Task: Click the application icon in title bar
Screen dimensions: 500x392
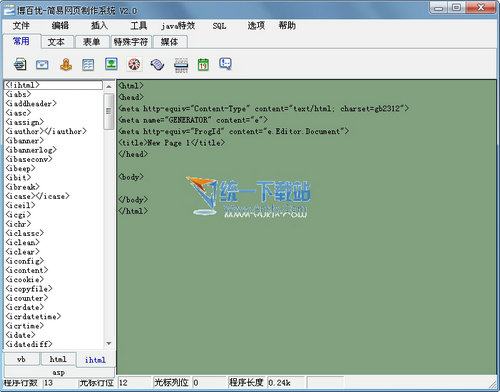Action: pyautogui.click(x=9, y=10)
